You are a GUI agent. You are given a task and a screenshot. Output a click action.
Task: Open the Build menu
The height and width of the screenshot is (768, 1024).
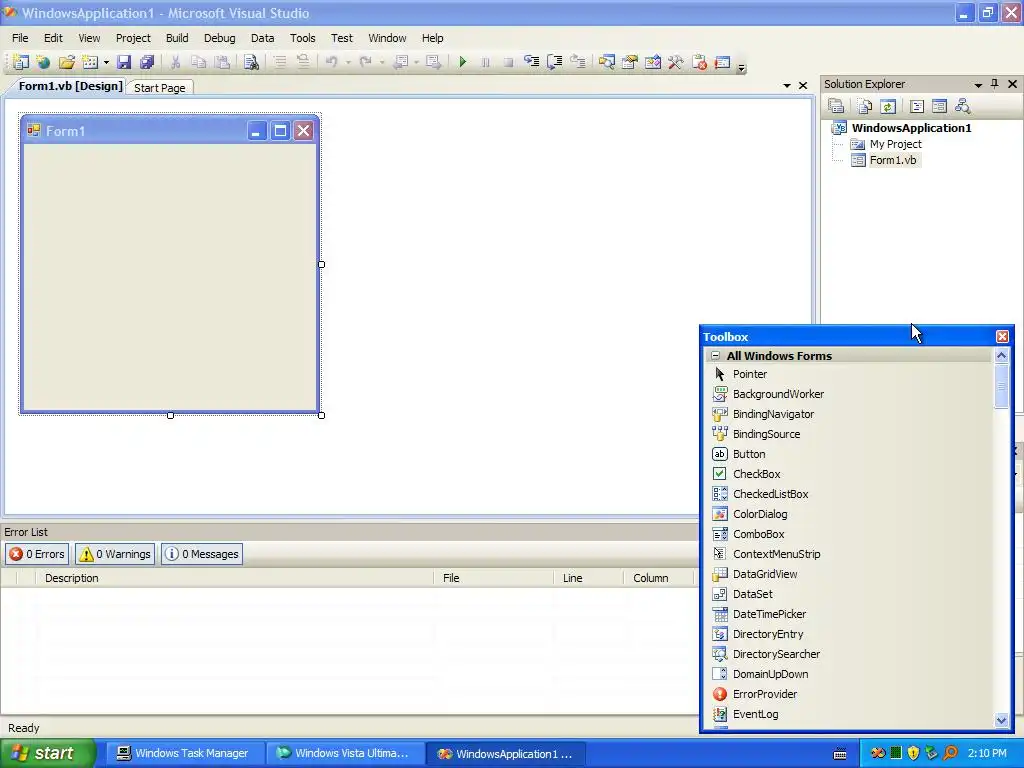[177, 38]
